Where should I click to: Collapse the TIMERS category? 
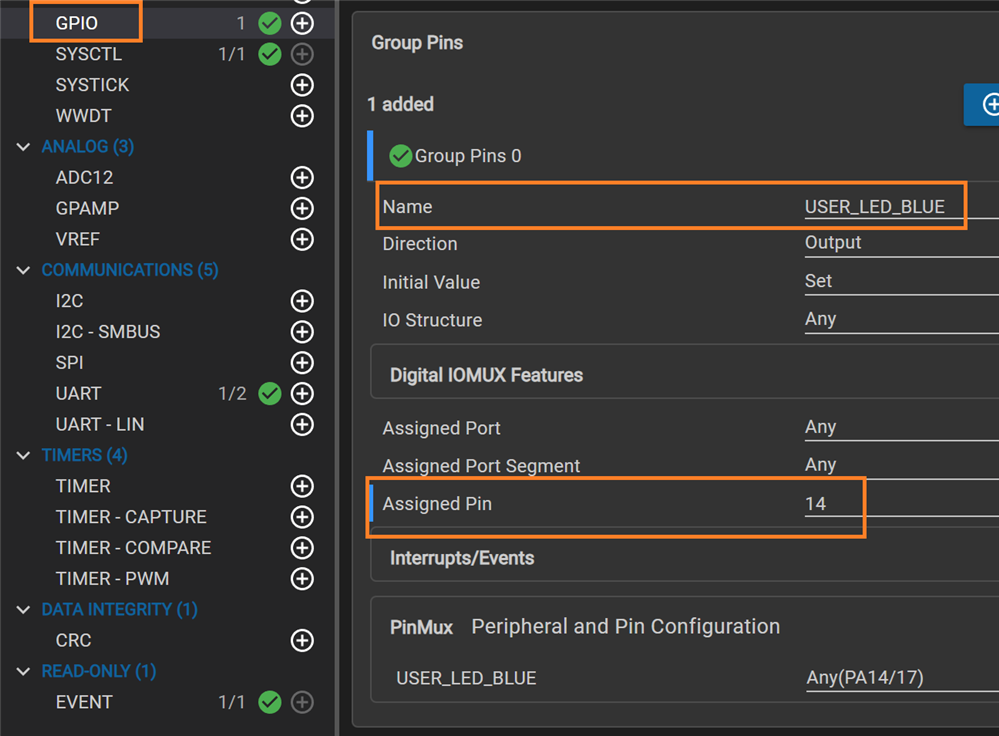pyautogui.click(x=24, y=456)
